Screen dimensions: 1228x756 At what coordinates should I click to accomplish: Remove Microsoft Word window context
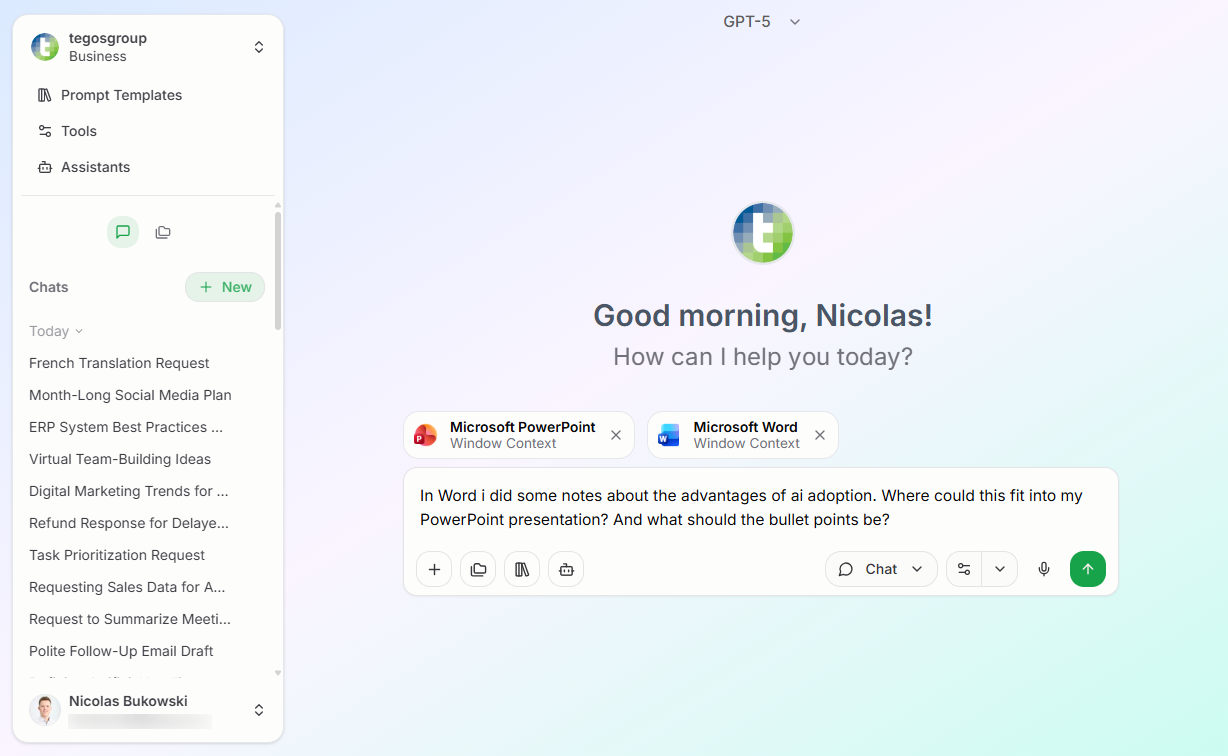(x=820, y=435)
